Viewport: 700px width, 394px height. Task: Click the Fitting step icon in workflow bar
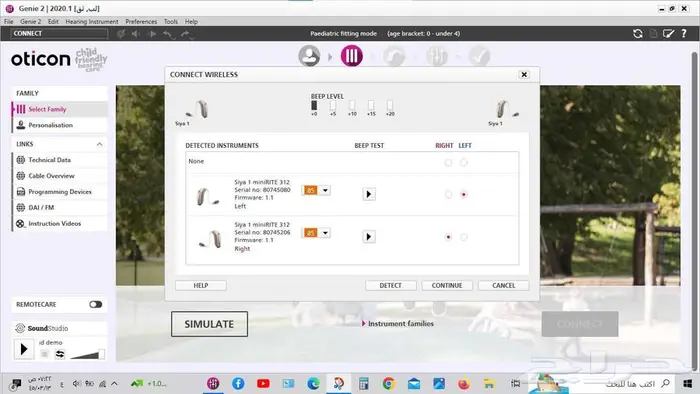(x=394, y=56)
